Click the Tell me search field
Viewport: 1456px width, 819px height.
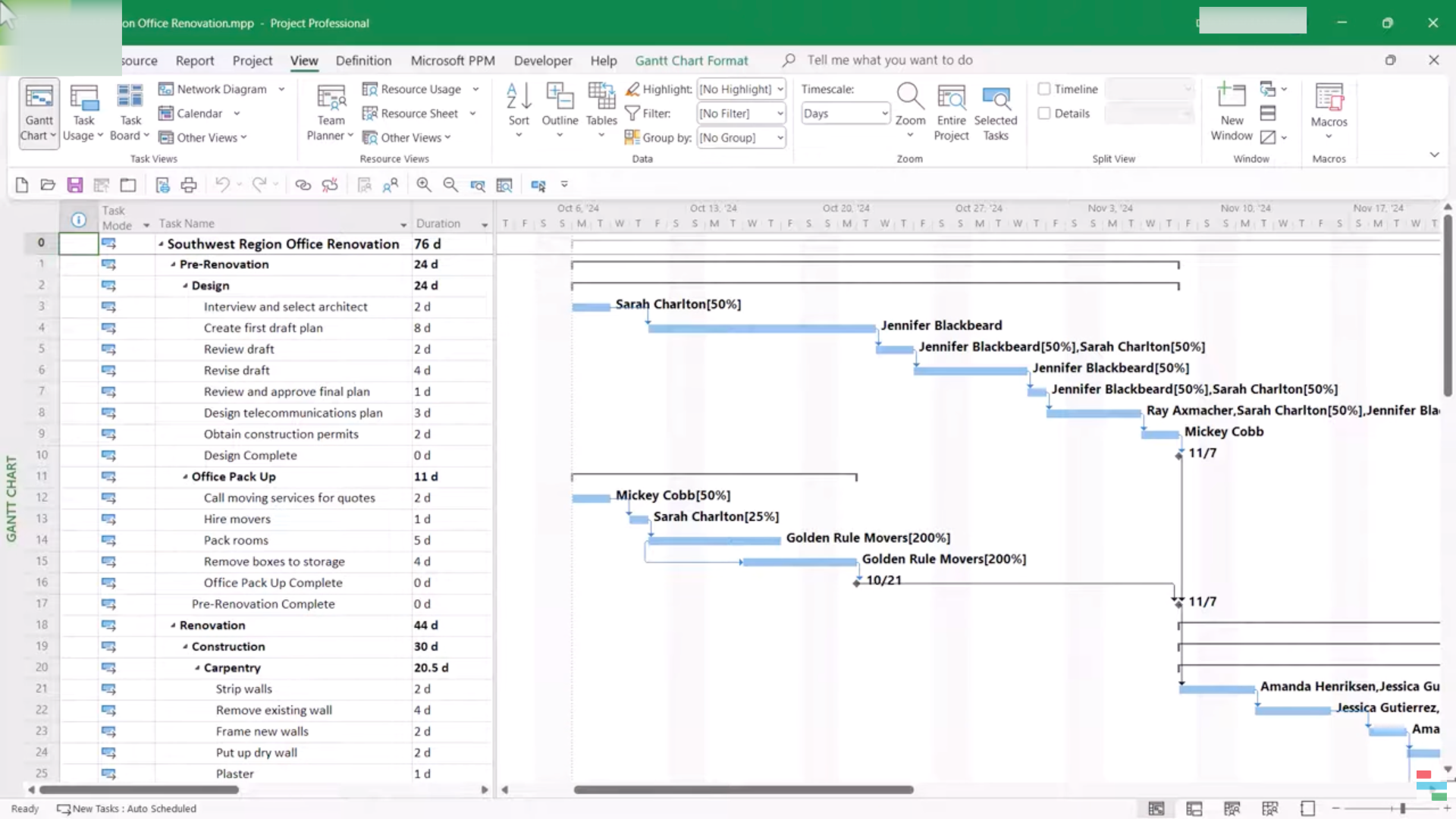889,60
